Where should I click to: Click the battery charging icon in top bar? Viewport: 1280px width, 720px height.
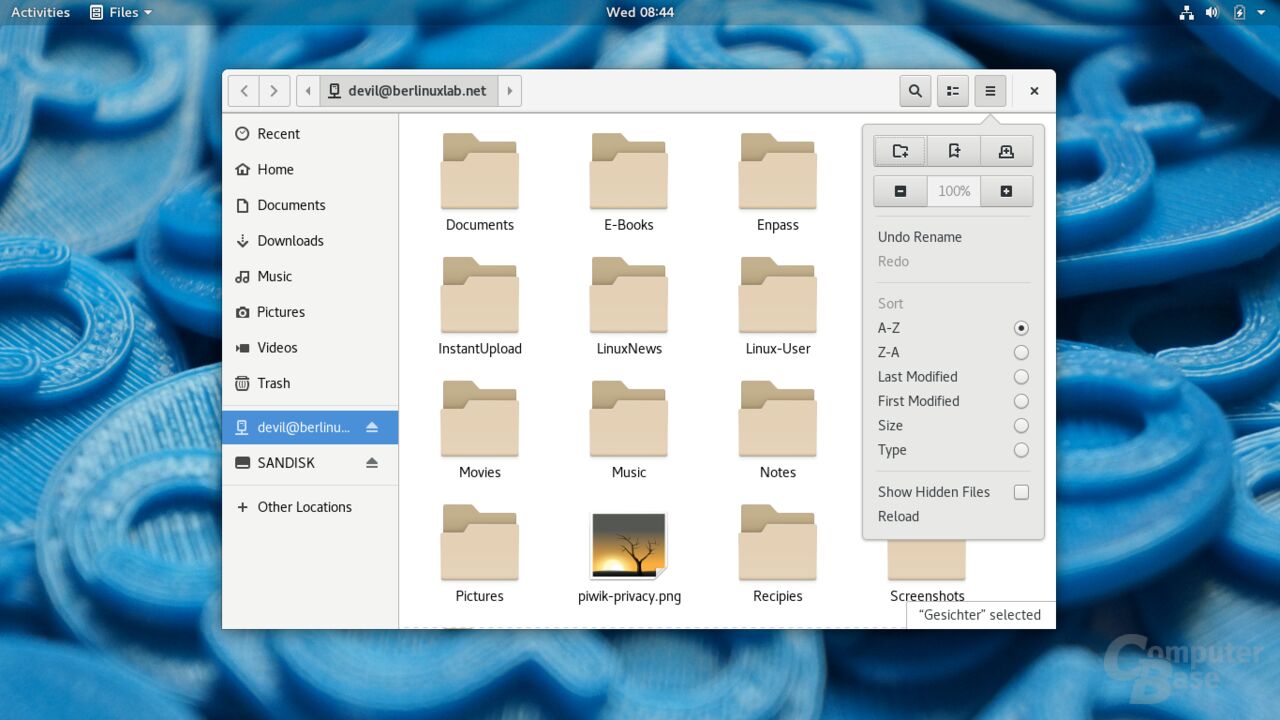[x=1240, y=12]
